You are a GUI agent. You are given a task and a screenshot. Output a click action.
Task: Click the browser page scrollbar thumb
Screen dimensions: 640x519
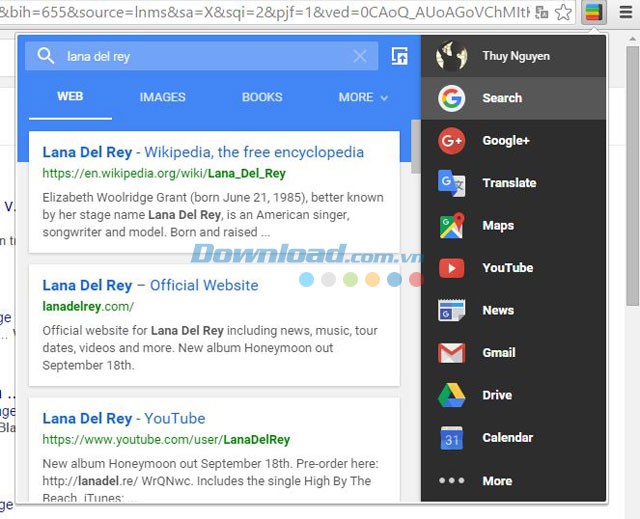(x=633, y=175)
